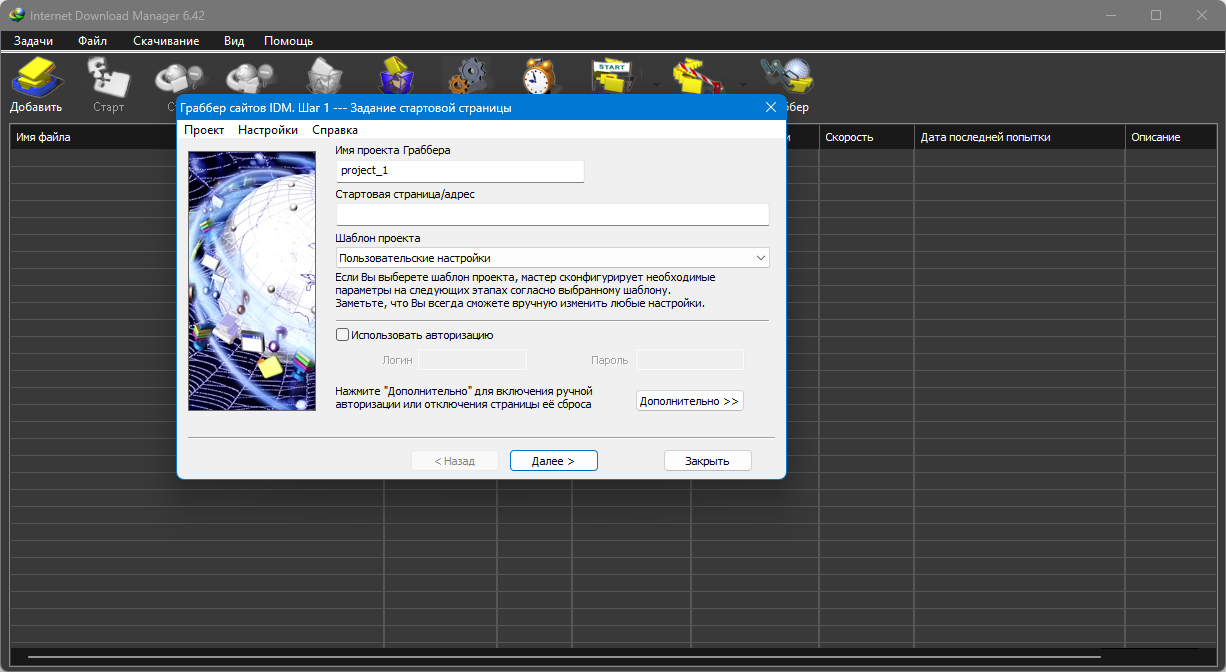Open options via the gears icon

coord(467,76)
